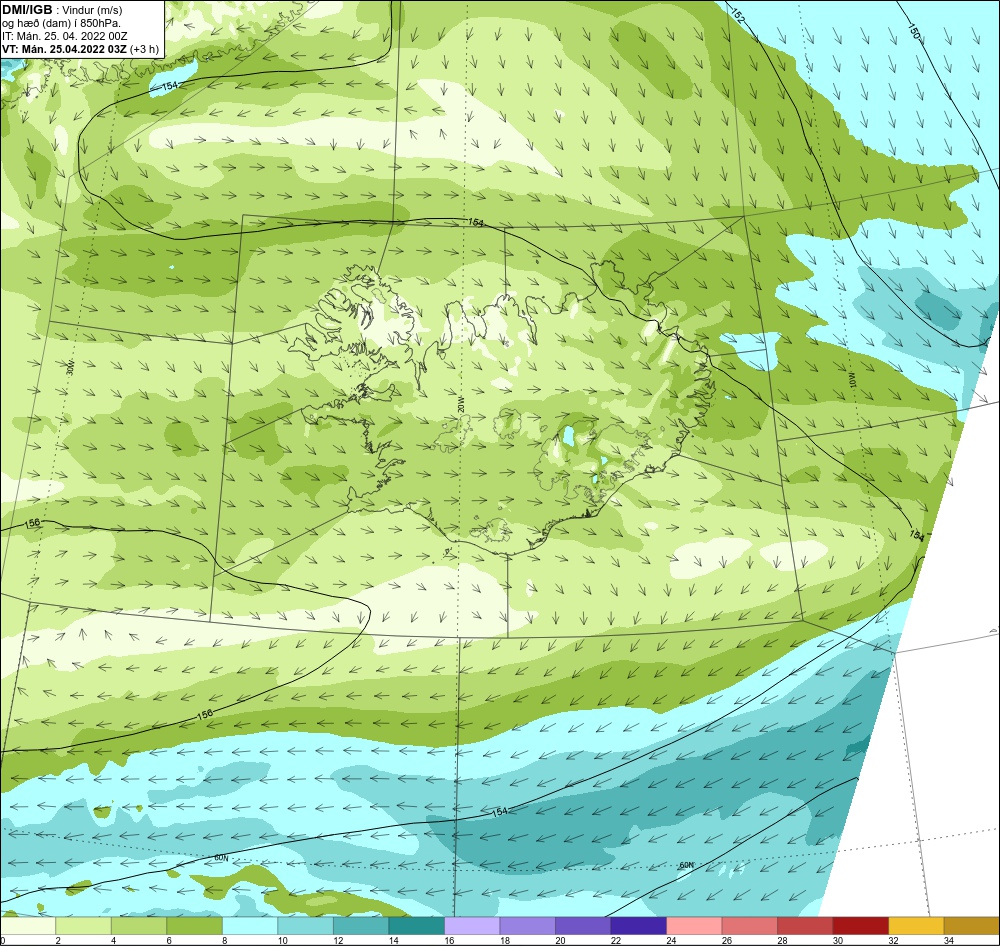Click the '156' label at the left map edge
1000x946 pixels.
coord(31,522)
